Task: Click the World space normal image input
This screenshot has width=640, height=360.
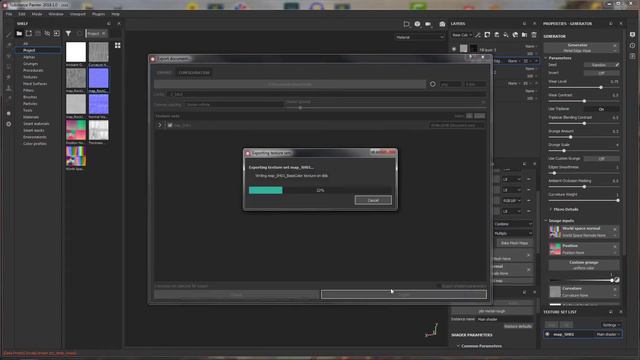Action: (584, 232)
